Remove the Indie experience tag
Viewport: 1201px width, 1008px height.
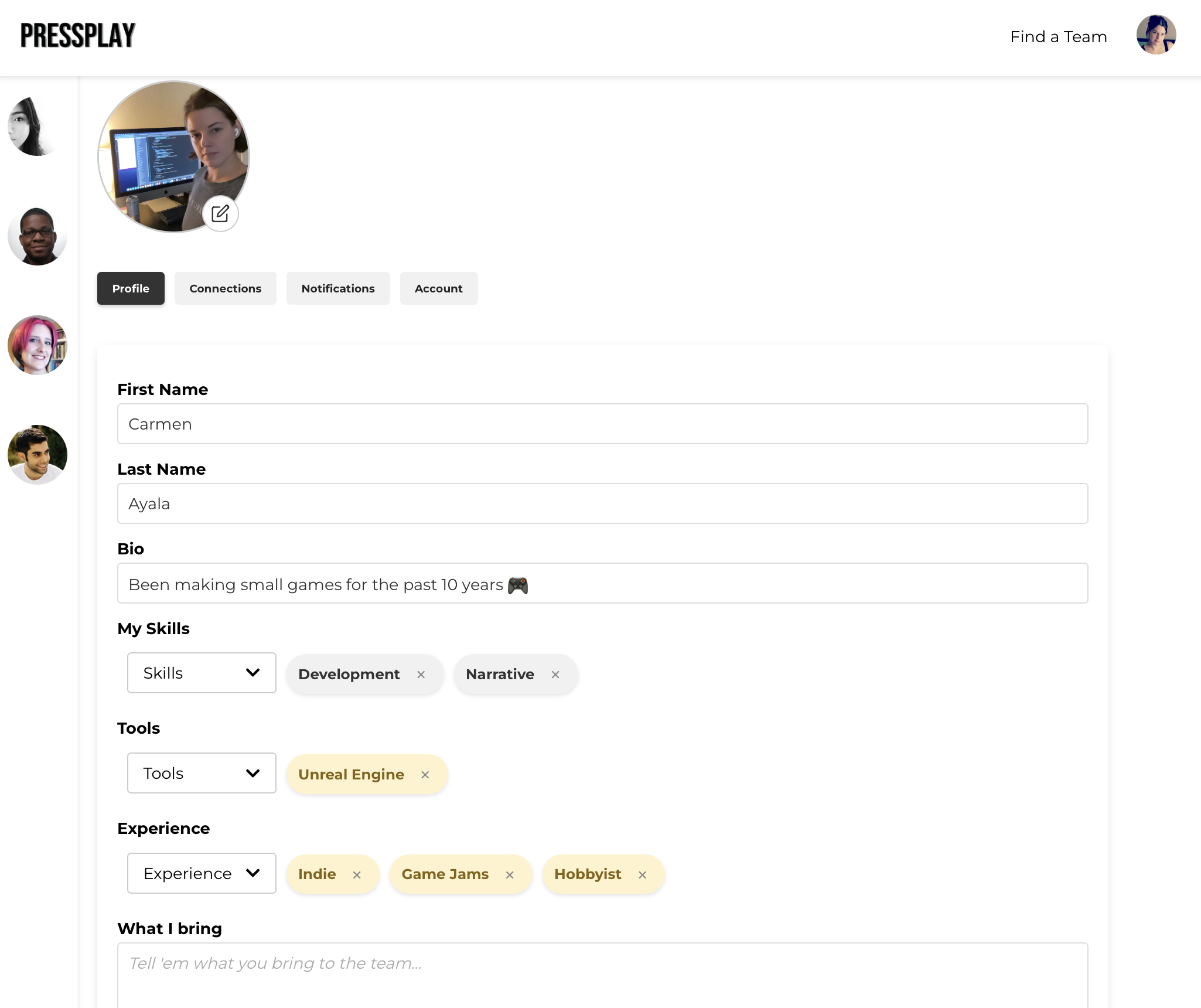[x=357, y=874]
